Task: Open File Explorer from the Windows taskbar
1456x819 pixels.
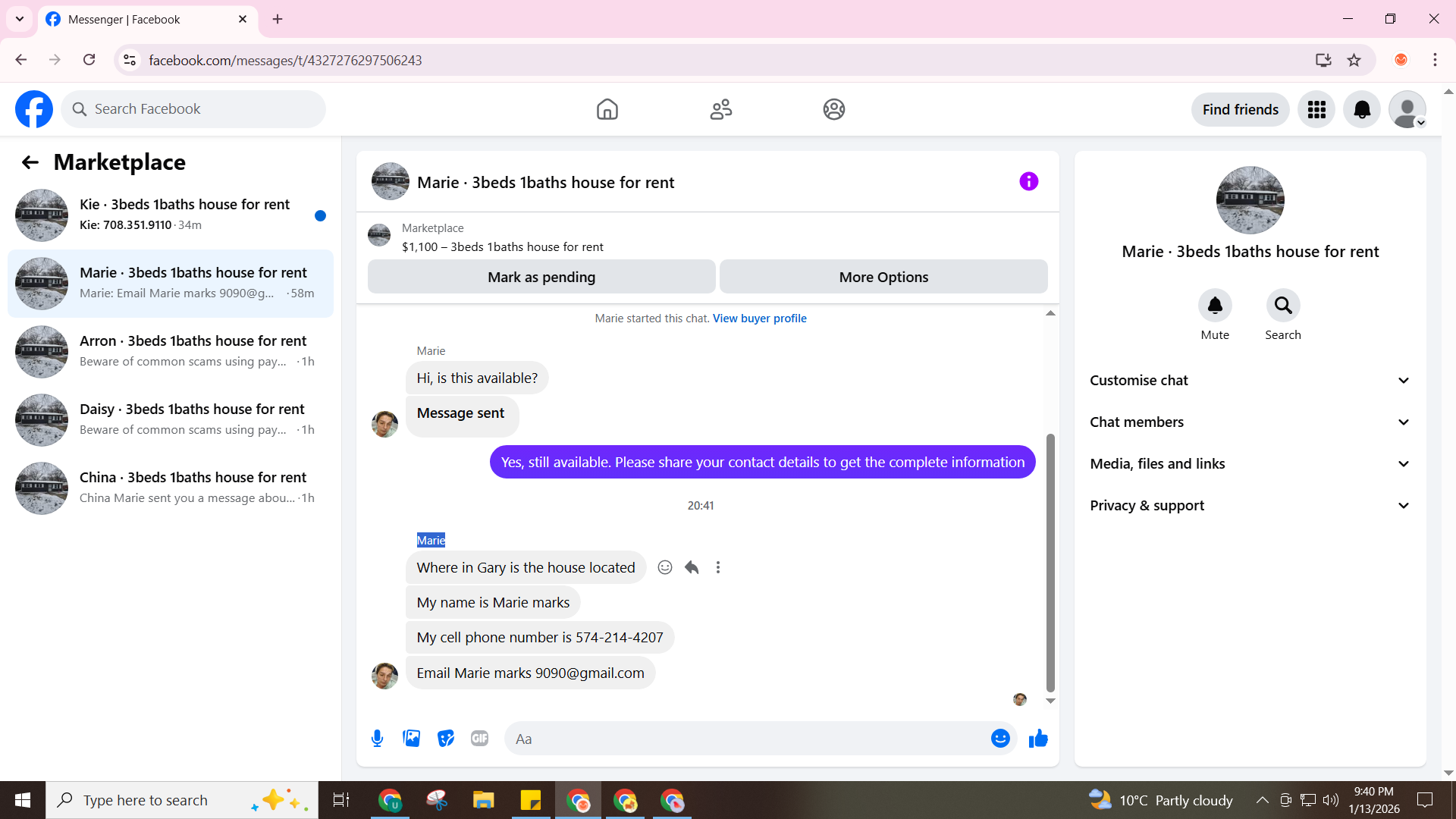Action: 483,800
